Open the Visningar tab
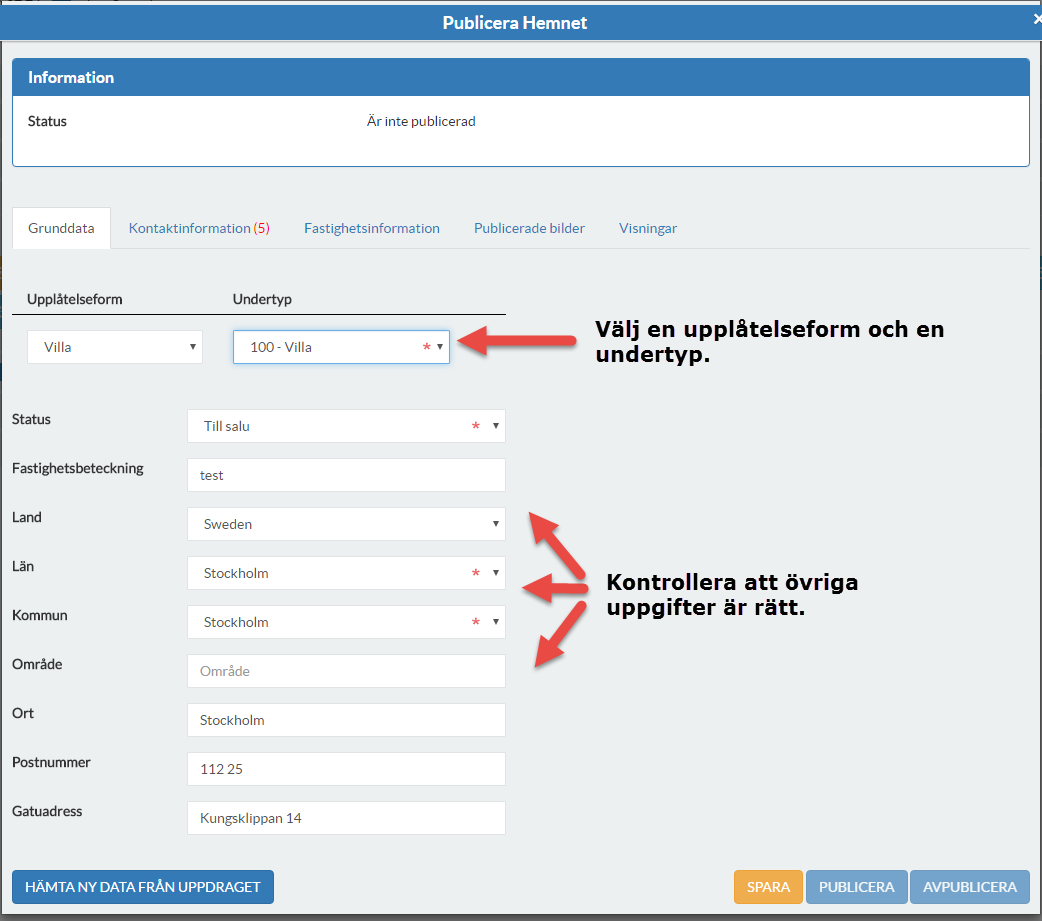1042x921 pixels. (648, 228)
